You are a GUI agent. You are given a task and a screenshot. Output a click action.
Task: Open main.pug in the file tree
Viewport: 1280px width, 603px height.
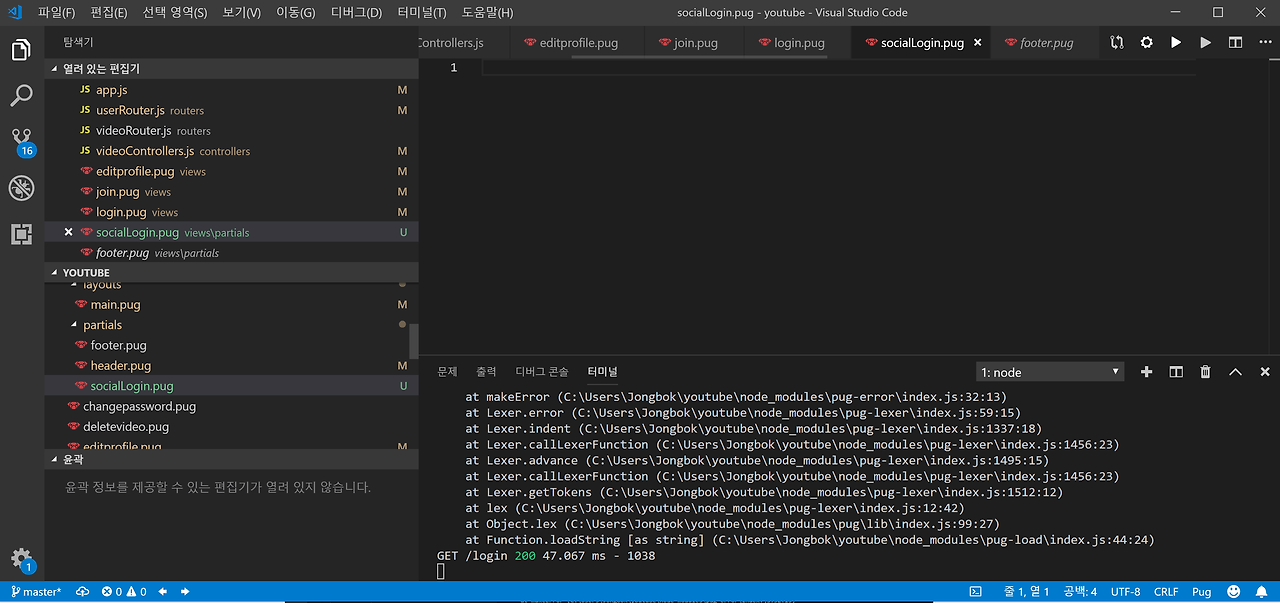pos(231,304)
